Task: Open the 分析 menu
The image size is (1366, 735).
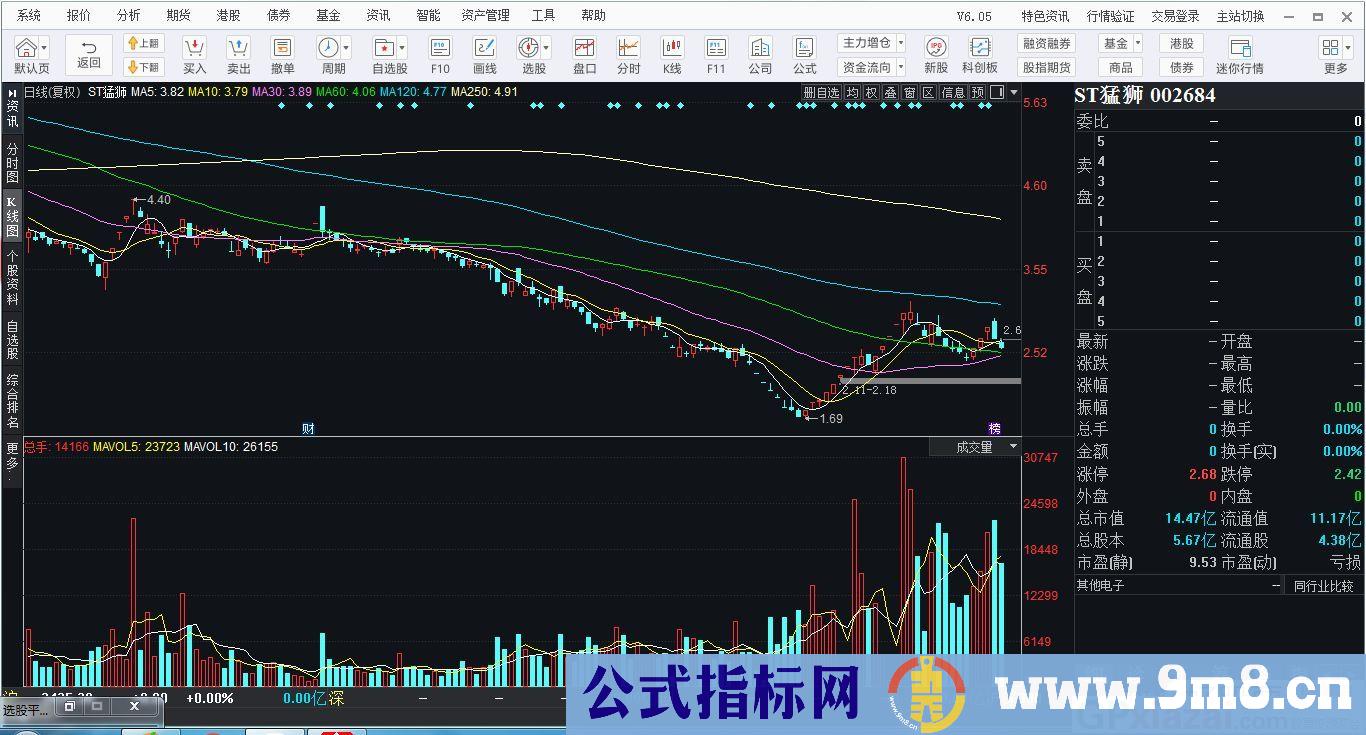Action: pyautogui.click(x=128, y=15)
